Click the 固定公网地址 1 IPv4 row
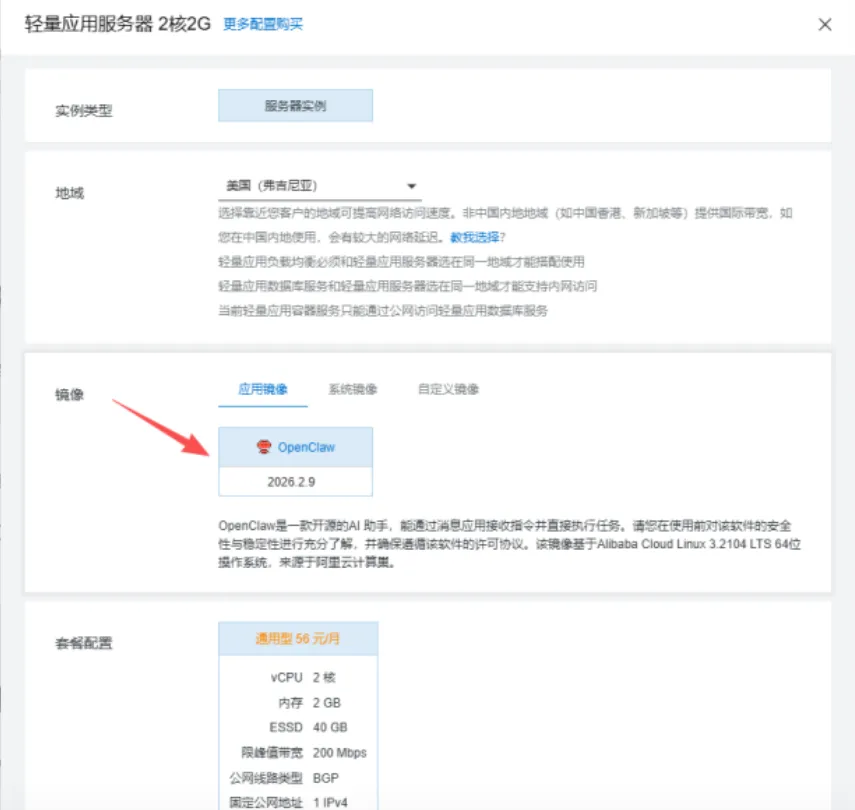Image resolution: width=855 pixels, height=810 pixels. click(288, 802)
